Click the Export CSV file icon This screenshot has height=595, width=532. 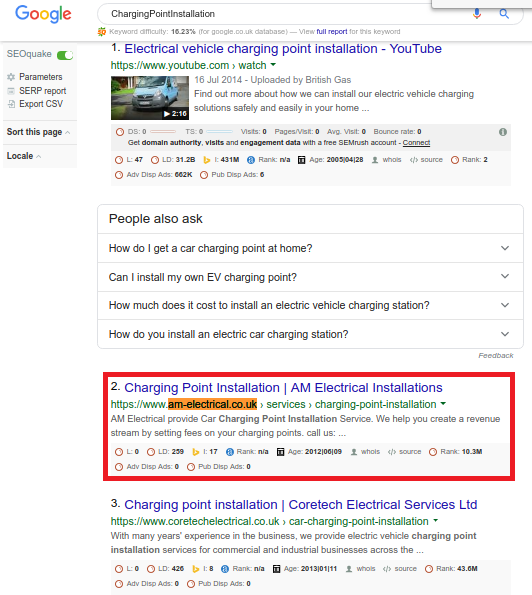[x=11, y=104]
